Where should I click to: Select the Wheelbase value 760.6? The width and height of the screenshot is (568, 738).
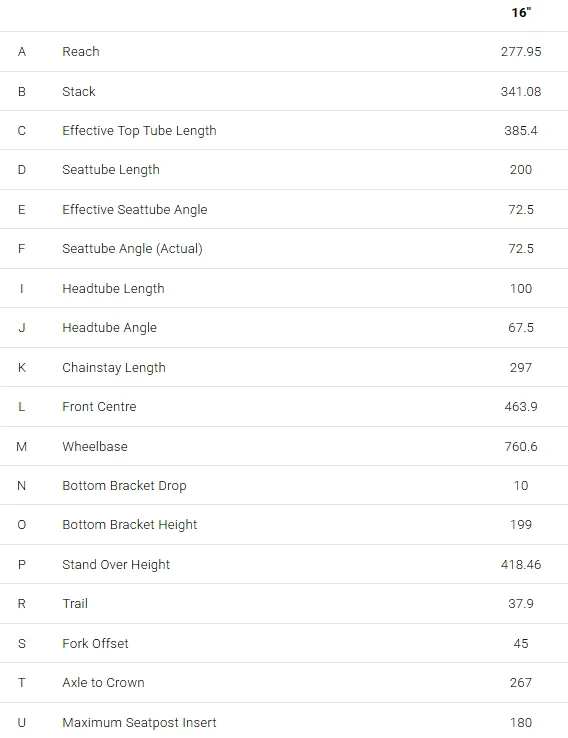coord(521,447)
